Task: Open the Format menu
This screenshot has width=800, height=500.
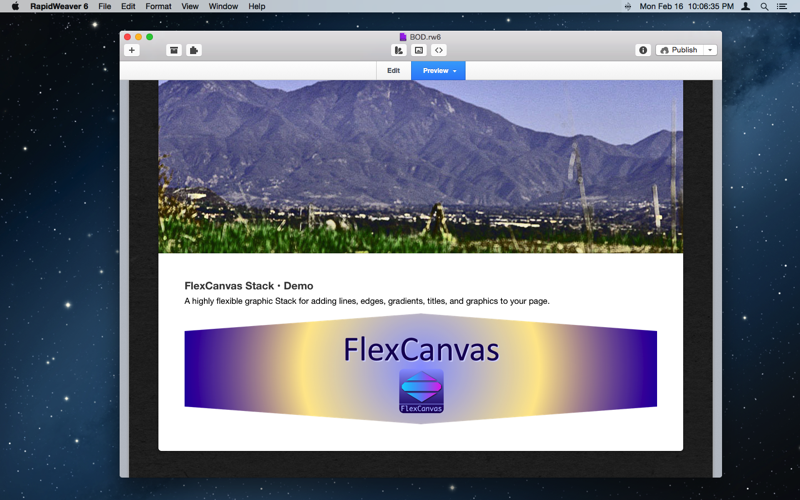Action: tap(158, 6)
